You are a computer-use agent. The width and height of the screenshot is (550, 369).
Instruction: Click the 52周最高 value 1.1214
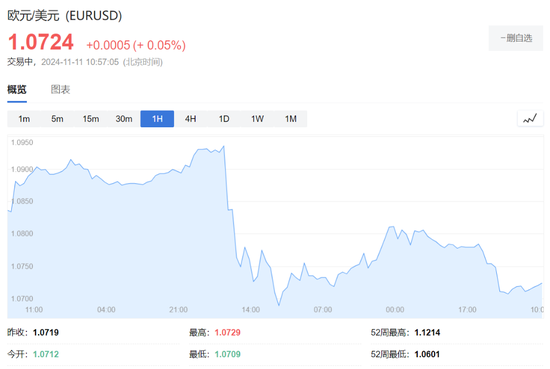tap(427, 333)
